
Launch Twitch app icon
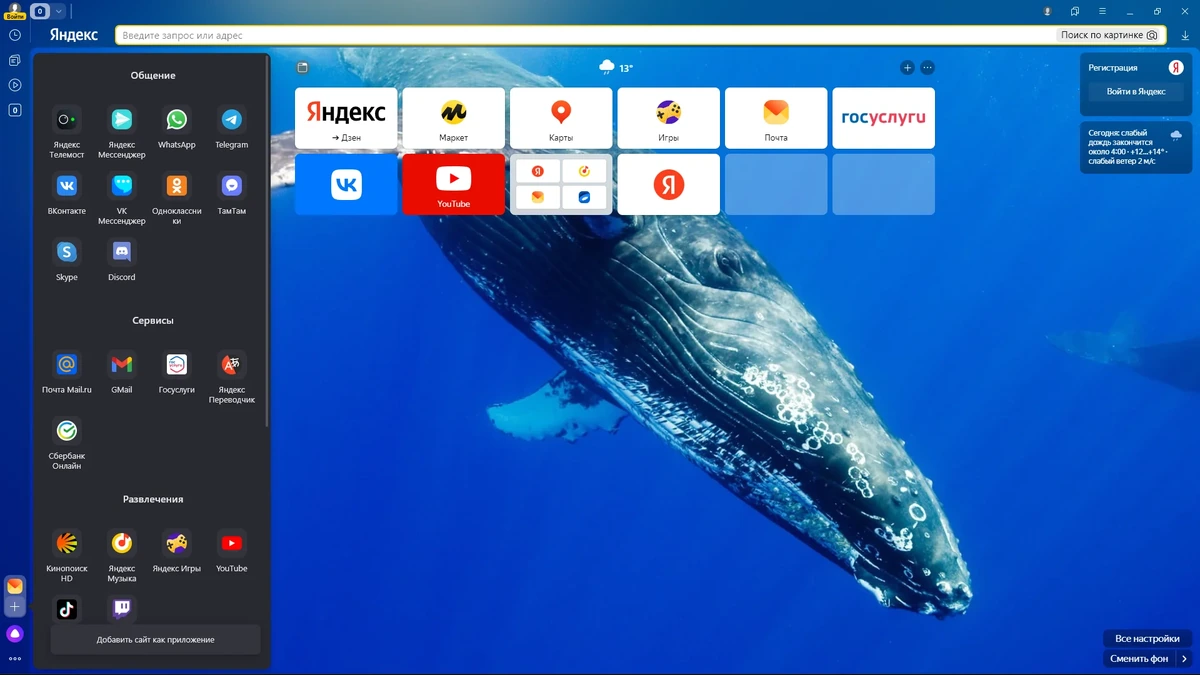122,609
